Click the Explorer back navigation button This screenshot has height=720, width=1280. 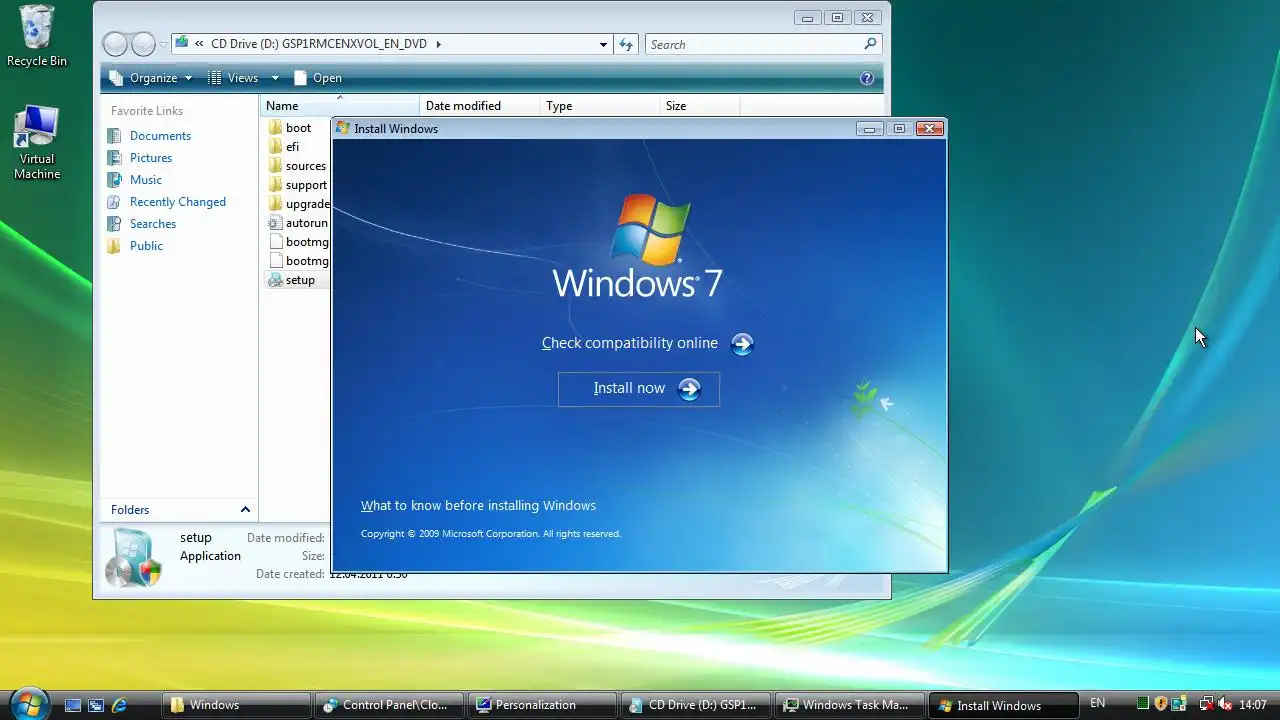116,44
